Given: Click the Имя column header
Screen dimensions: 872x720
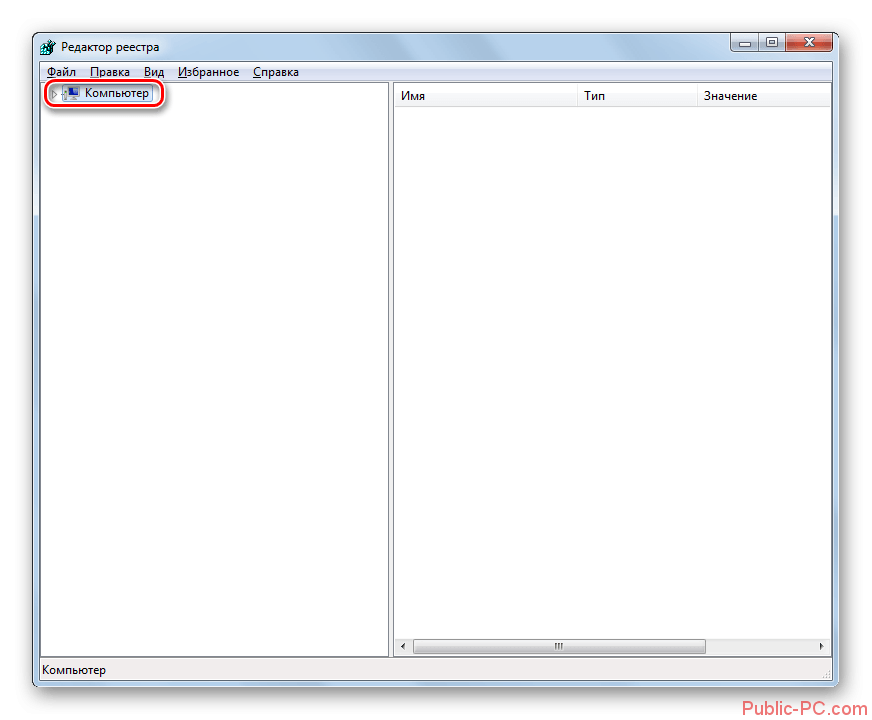Looking at the screenshot, I should click(x=486, y=96).
